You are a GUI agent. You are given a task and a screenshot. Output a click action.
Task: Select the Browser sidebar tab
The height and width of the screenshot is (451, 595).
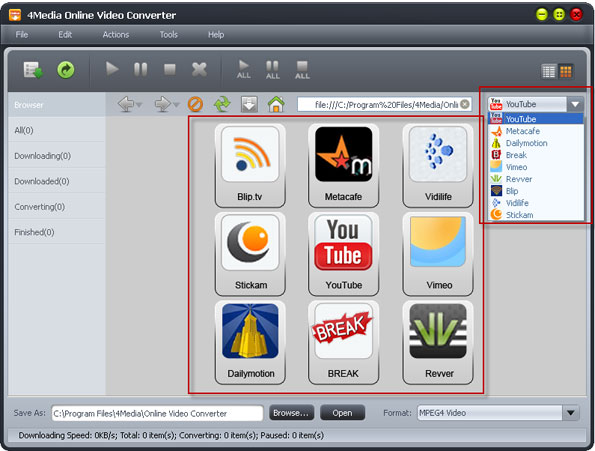(x=57, y=105)
